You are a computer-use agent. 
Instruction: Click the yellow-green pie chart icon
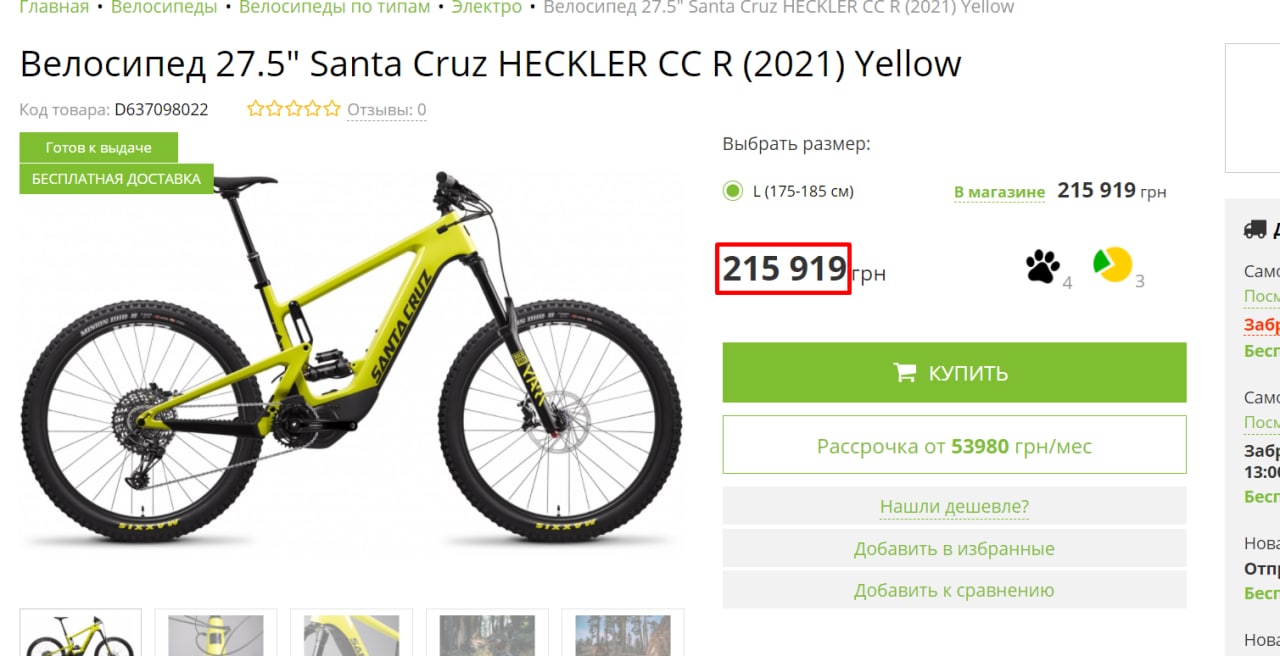1112,264
